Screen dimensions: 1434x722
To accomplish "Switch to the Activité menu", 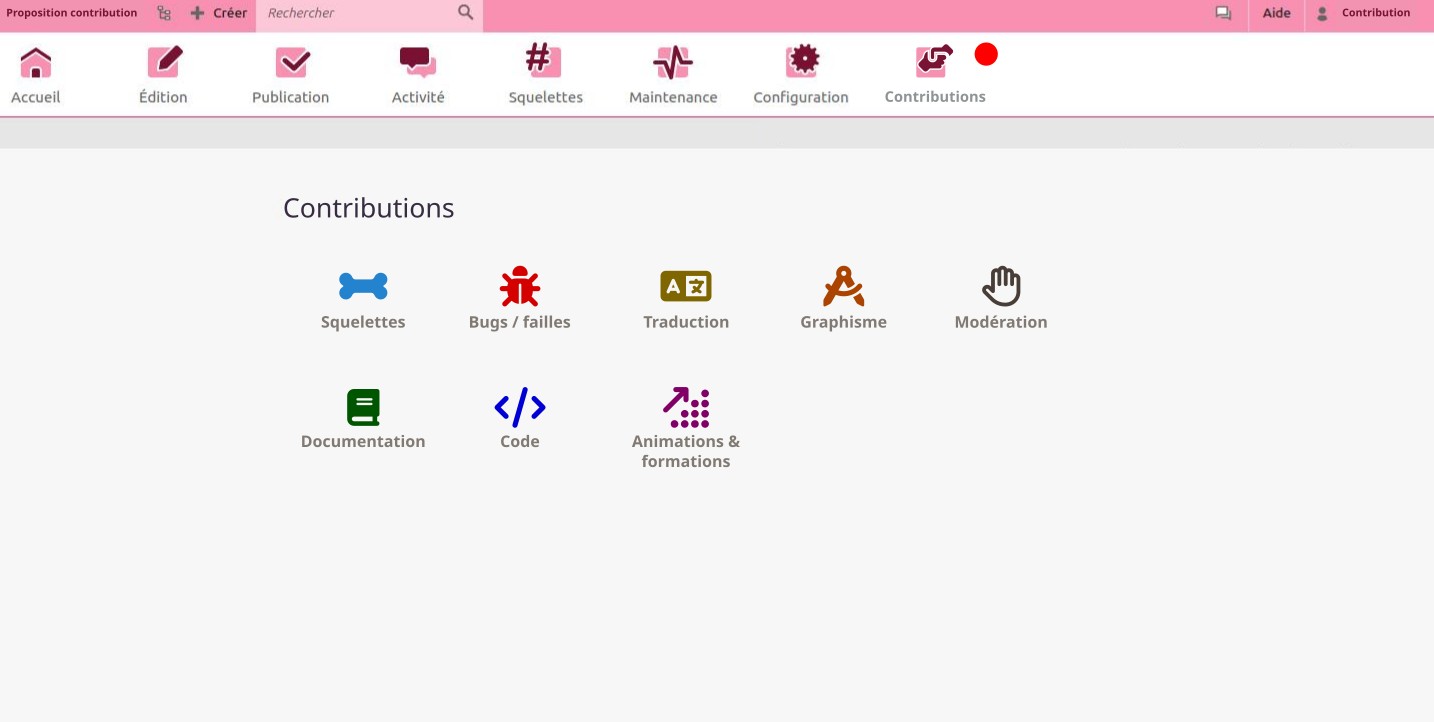I will pyautogui.click(x=418, y=75).
